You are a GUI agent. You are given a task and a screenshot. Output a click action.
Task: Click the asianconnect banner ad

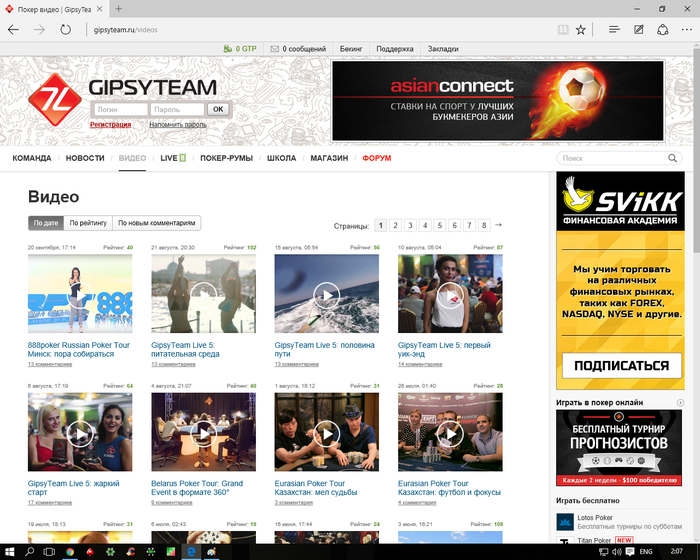click(x=498, y=101)
